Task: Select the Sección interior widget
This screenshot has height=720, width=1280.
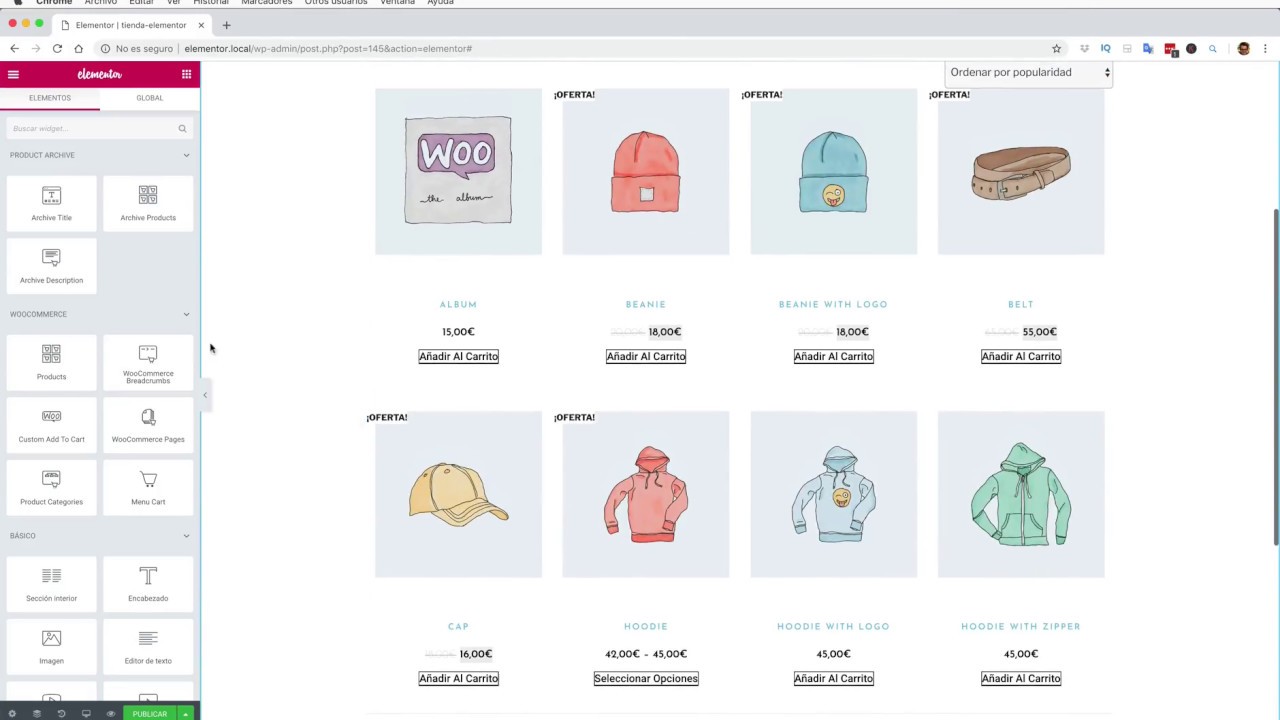Action: coord(51,584)
